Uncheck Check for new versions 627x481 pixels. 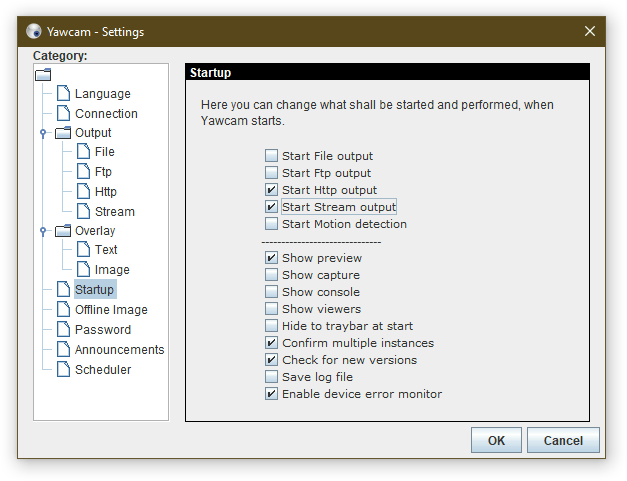[x=271, y=359]
